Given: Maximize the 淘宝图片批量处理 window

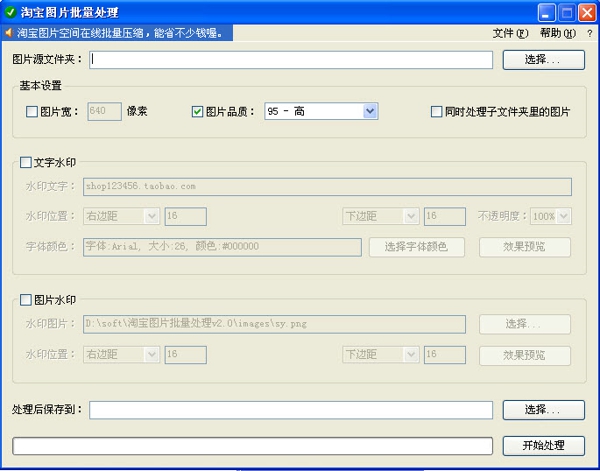Looking at the screenshot, I should pos(566,13).
